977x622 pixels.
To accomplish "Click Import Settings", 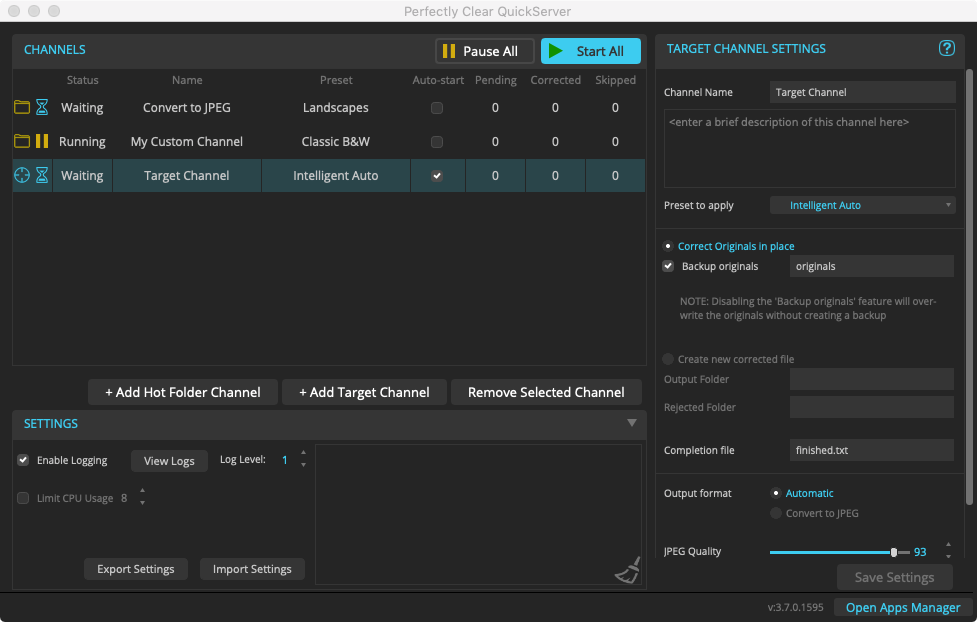I will point(252,569).
